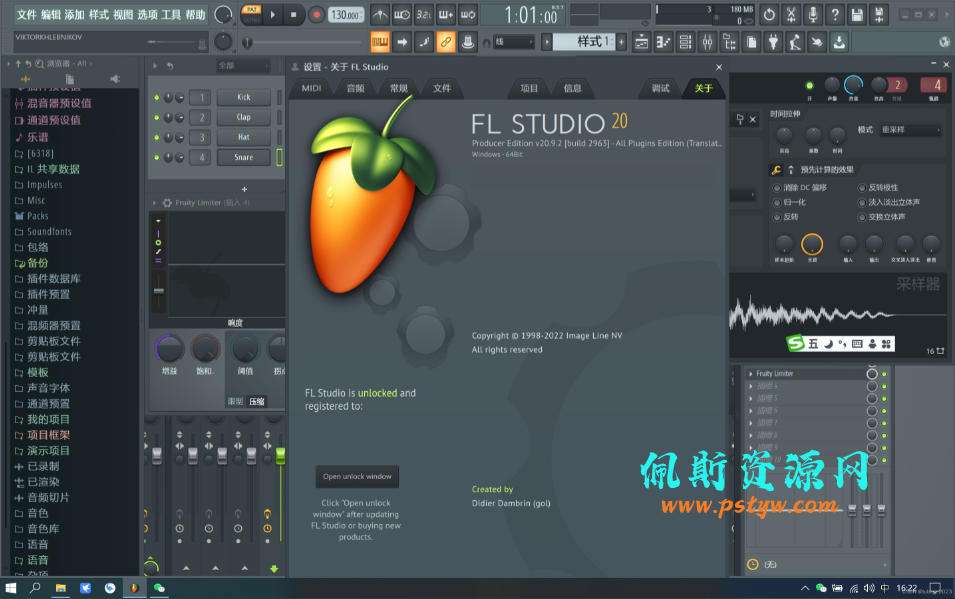Close the 设置 dialog

[719, 67]
